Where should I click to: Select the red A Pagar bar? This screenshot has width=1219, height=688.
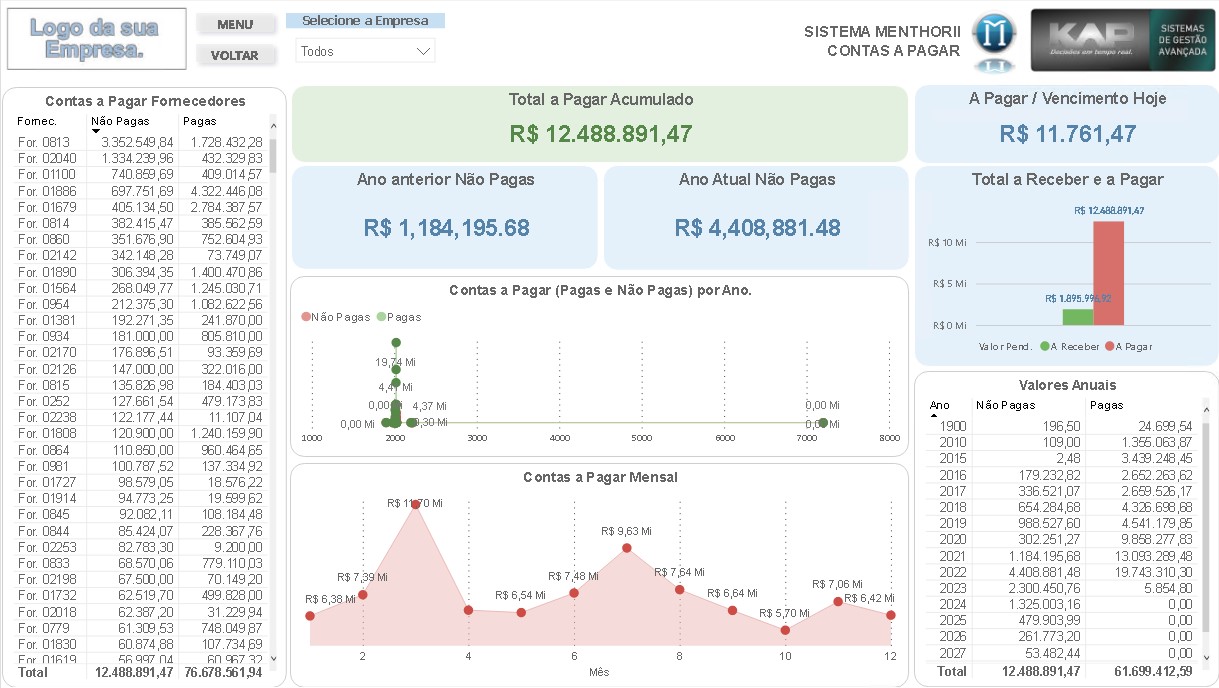click(1109, 273)
